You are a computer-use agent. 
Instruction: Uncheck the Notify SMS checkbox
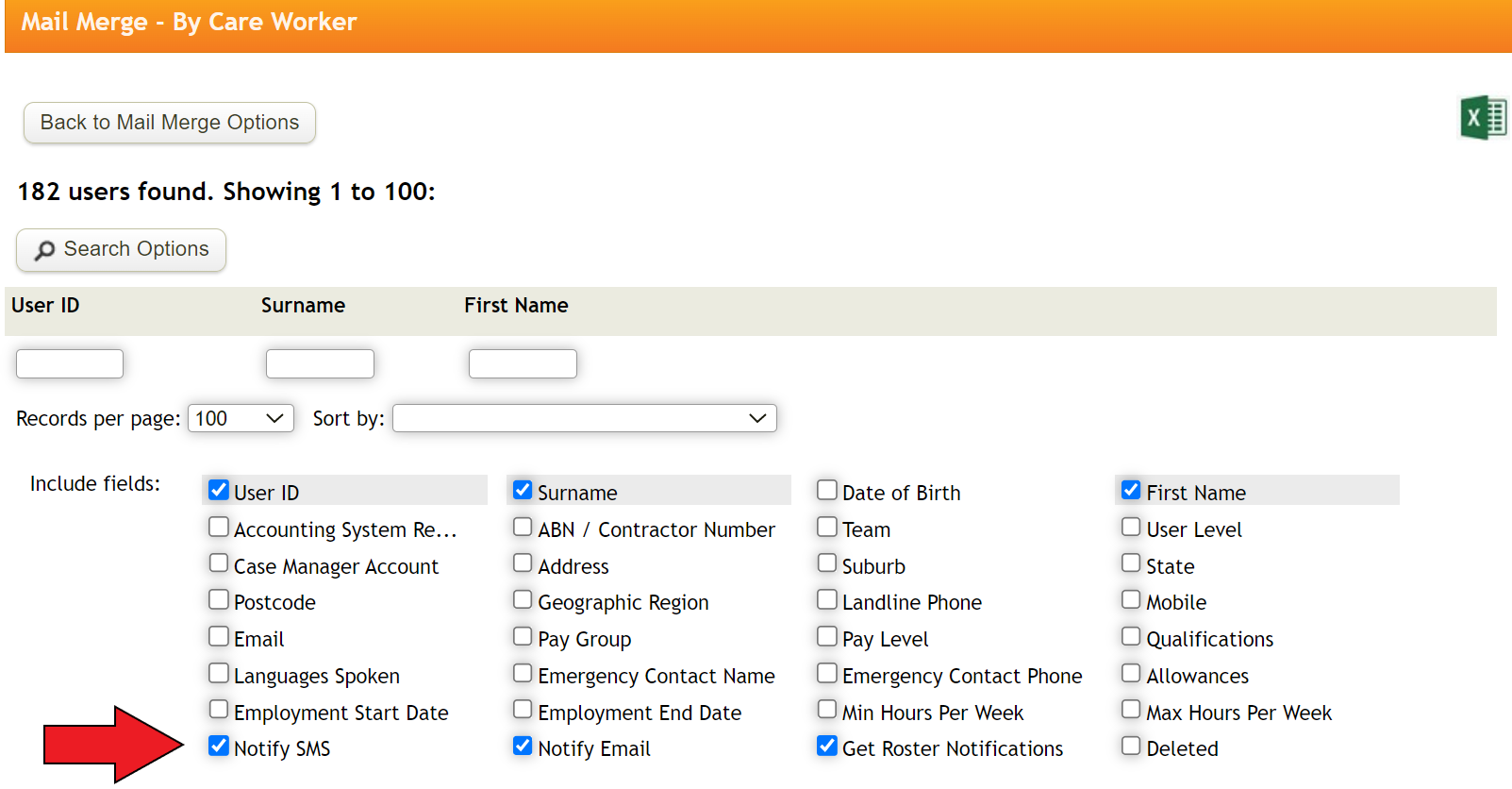[219, 746]
